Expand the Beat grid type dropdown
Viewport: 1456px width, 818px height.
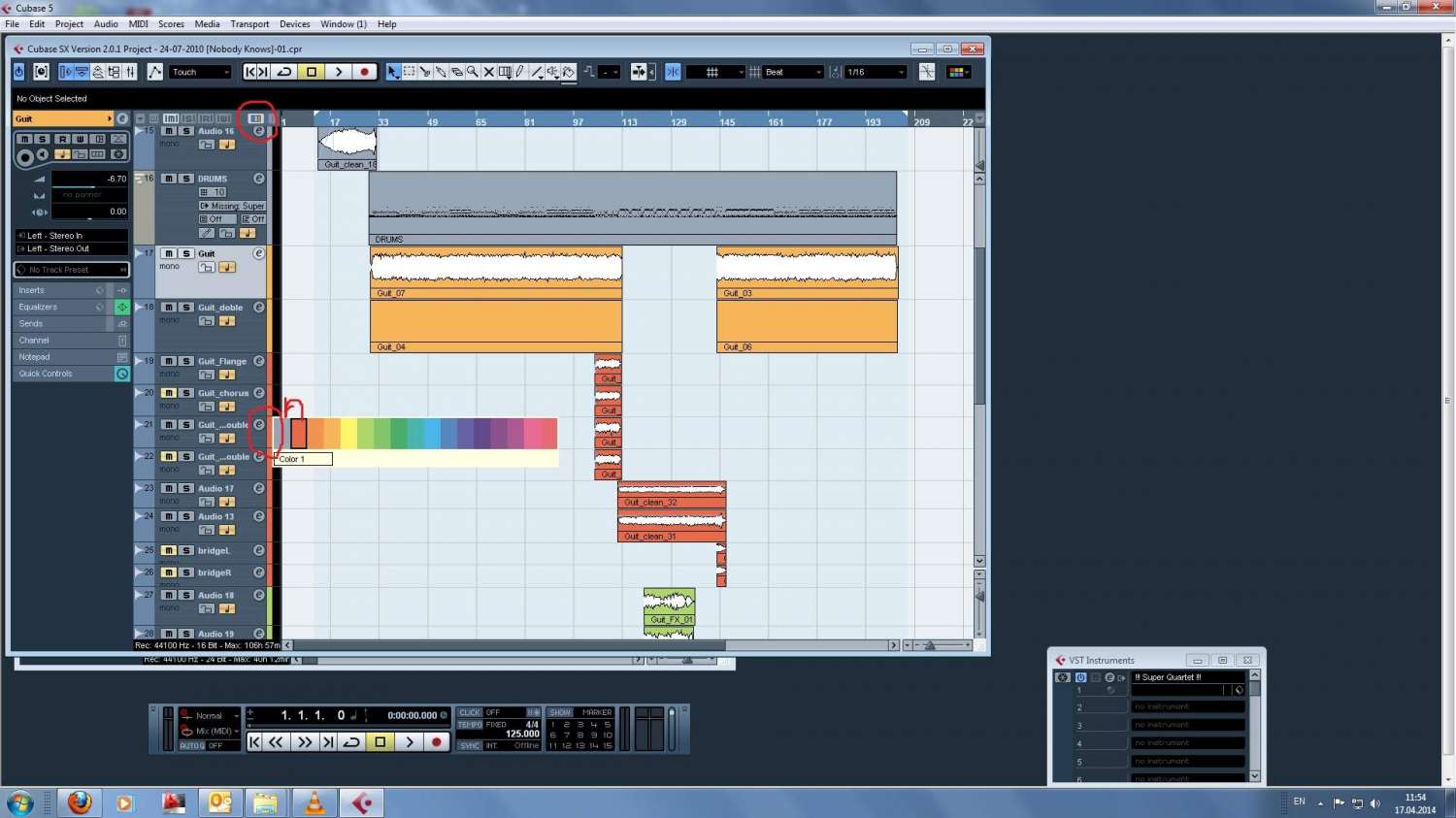(793, 72)
